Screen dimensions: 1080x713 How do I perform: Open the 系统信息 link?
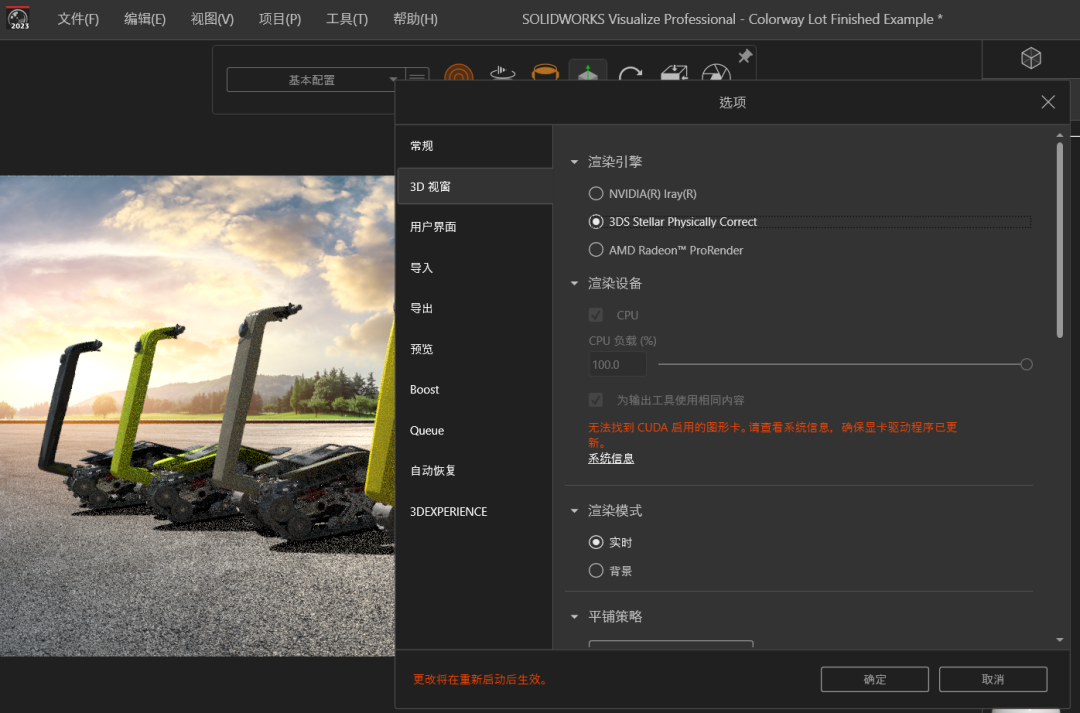pyautogui.click(x=611, y=457)
